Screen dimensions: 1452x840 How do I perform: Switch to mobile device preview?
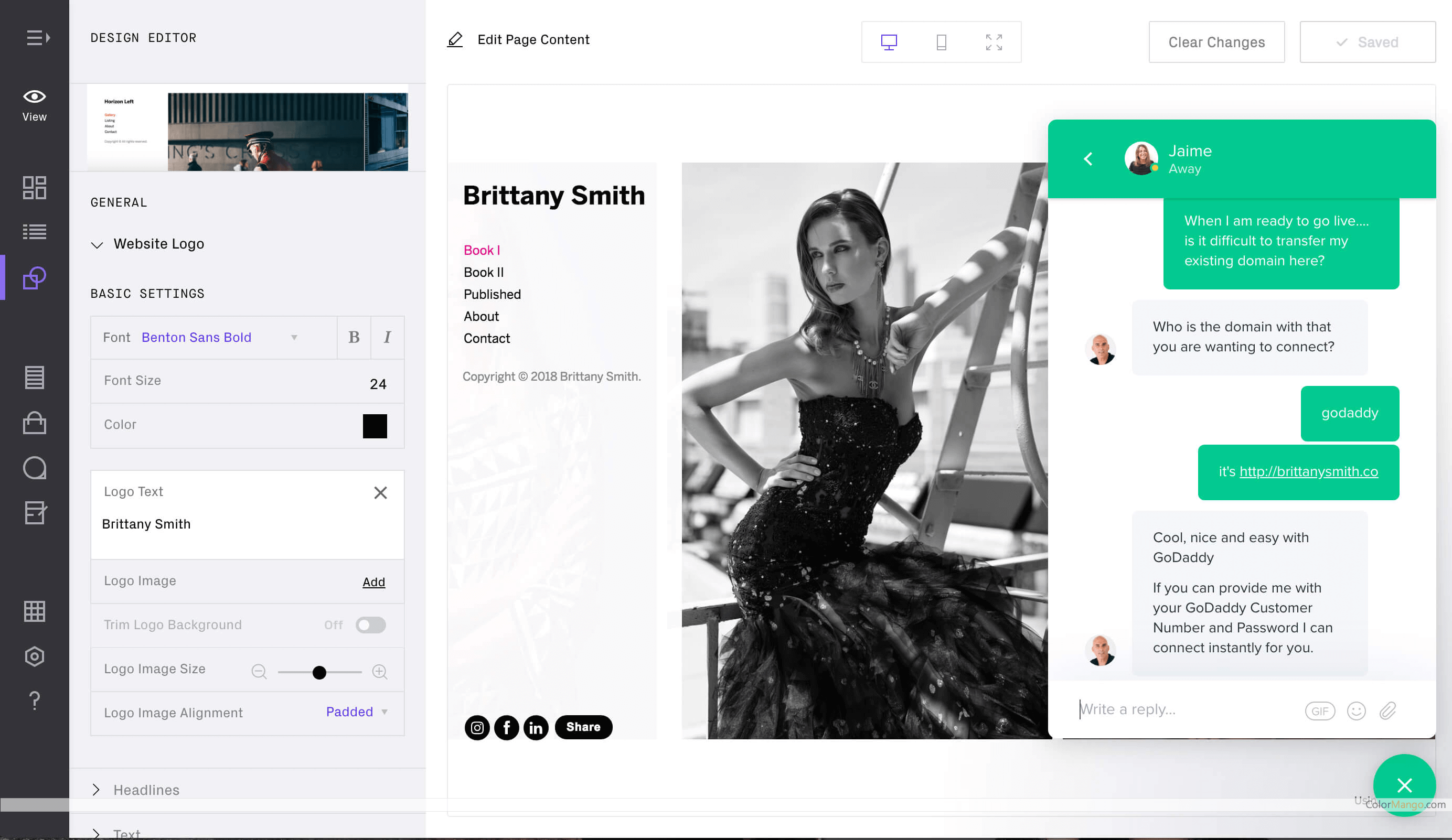coord(941,42)
